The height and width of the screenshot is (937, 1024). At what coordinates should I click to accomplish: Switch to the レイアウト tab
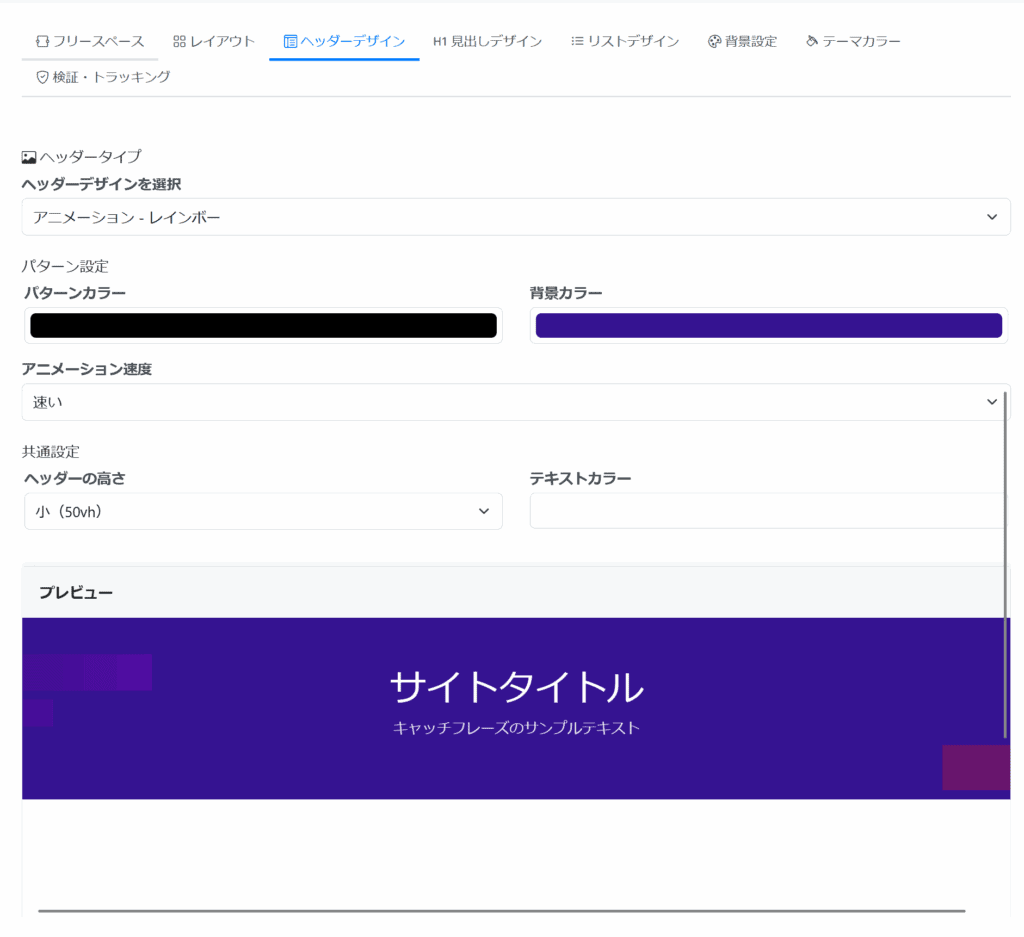coord(214,41)
